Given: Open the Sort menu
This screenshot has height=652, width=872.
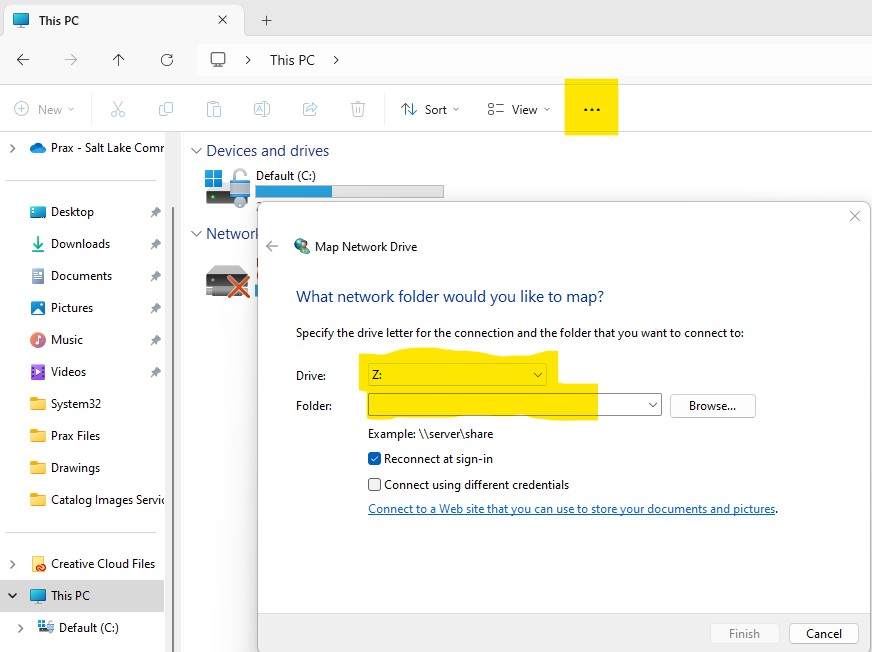Looking at the screenshot, I should point(430,109).
